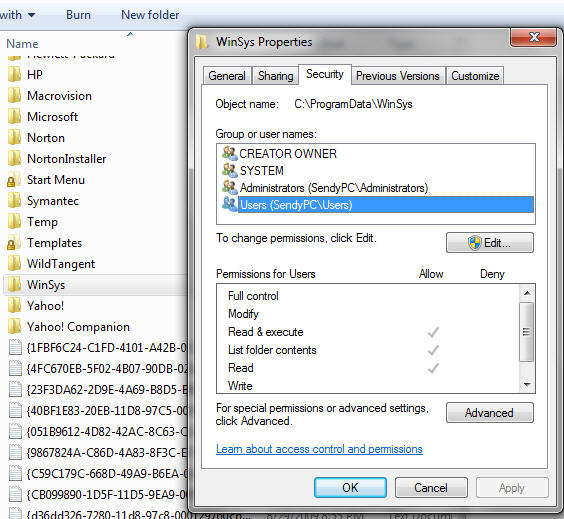This screenshot has width=564, height=519.
Task: Click the permissions list scroll-down arrow
Action: click(527, 384)
